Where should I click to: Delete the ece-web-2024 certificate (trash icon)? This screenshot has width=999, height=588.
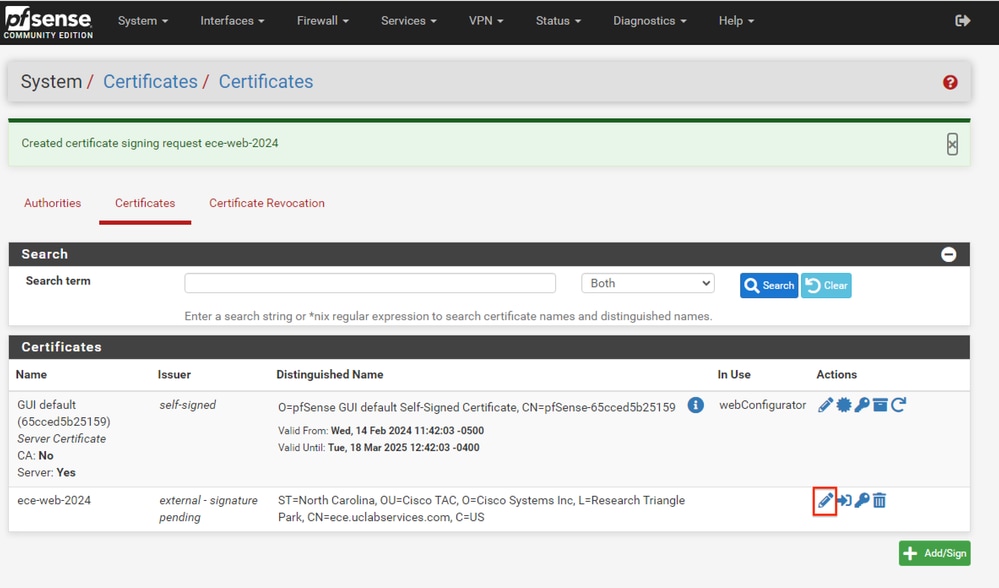point(879,501)
